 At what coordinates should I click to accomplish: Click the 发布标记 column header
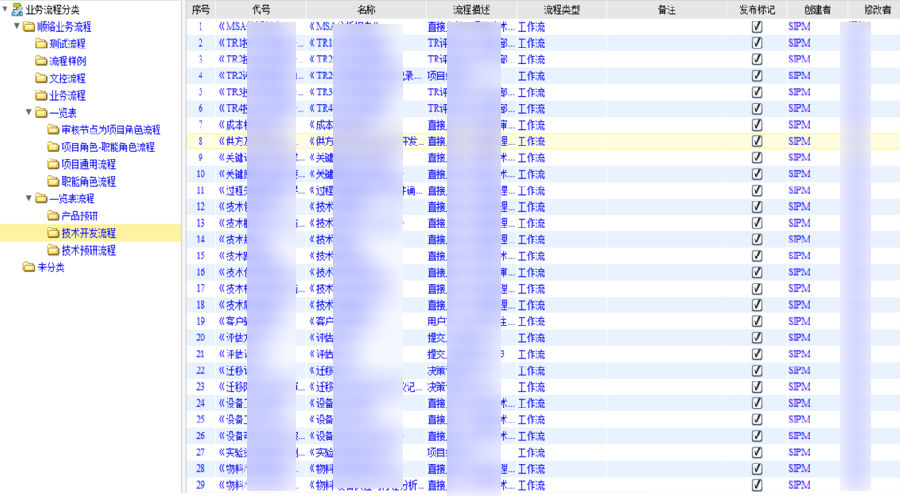coord(757,10)
